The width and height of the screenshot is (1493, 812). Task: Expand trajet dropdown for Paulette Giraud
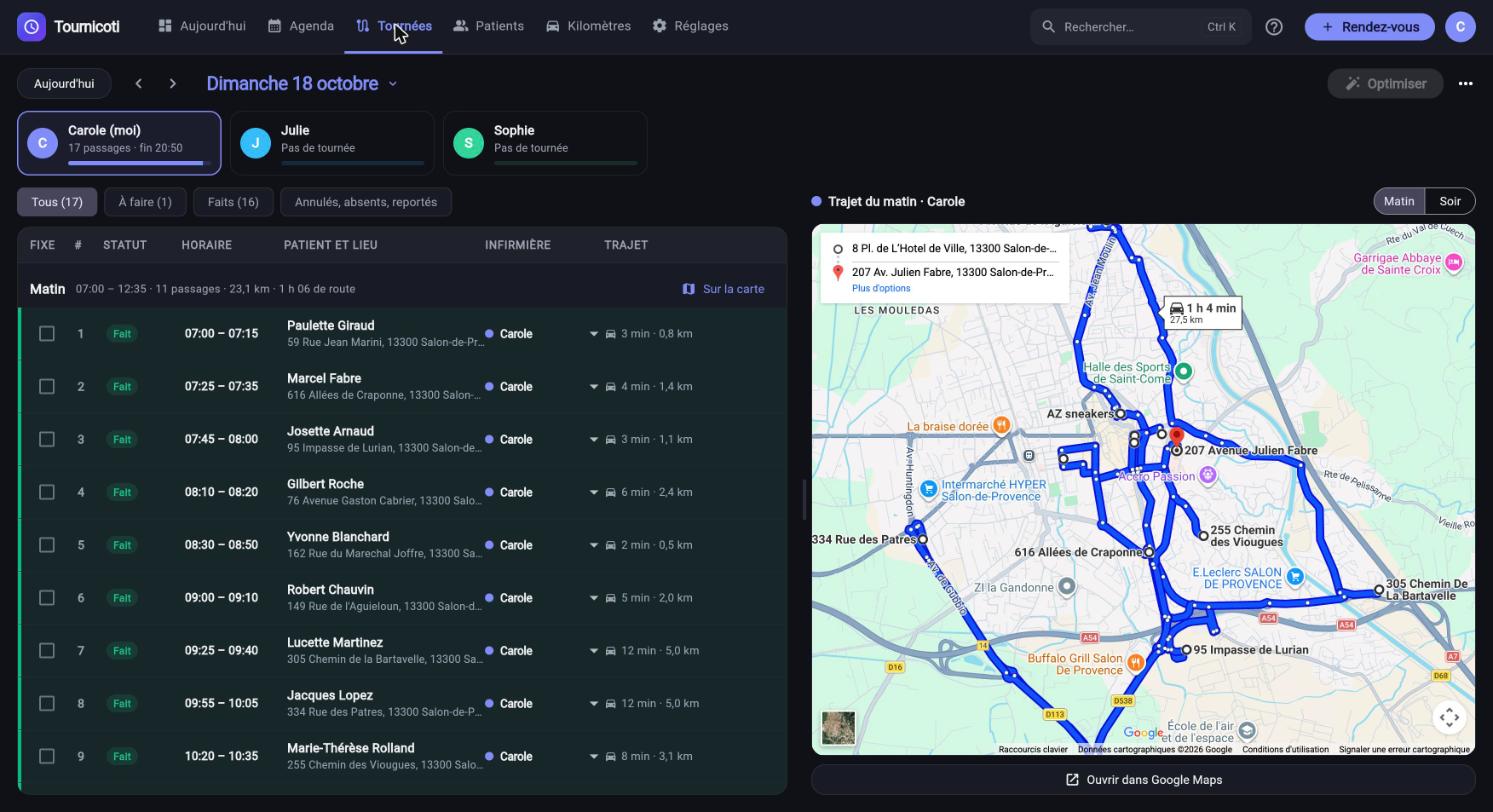click(x=593, y=334)
